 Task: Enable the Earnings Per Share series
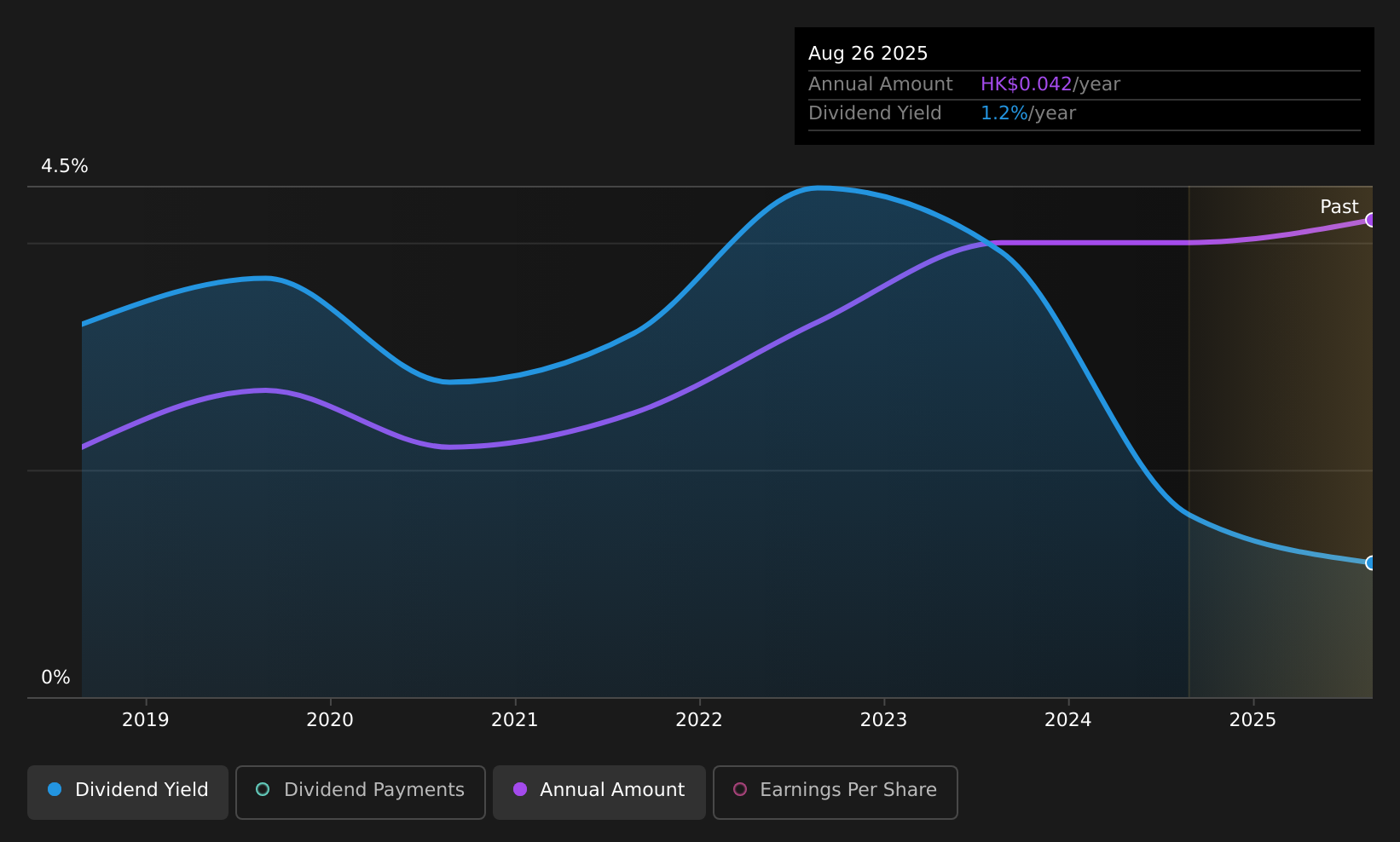click(x=836, y=792)
